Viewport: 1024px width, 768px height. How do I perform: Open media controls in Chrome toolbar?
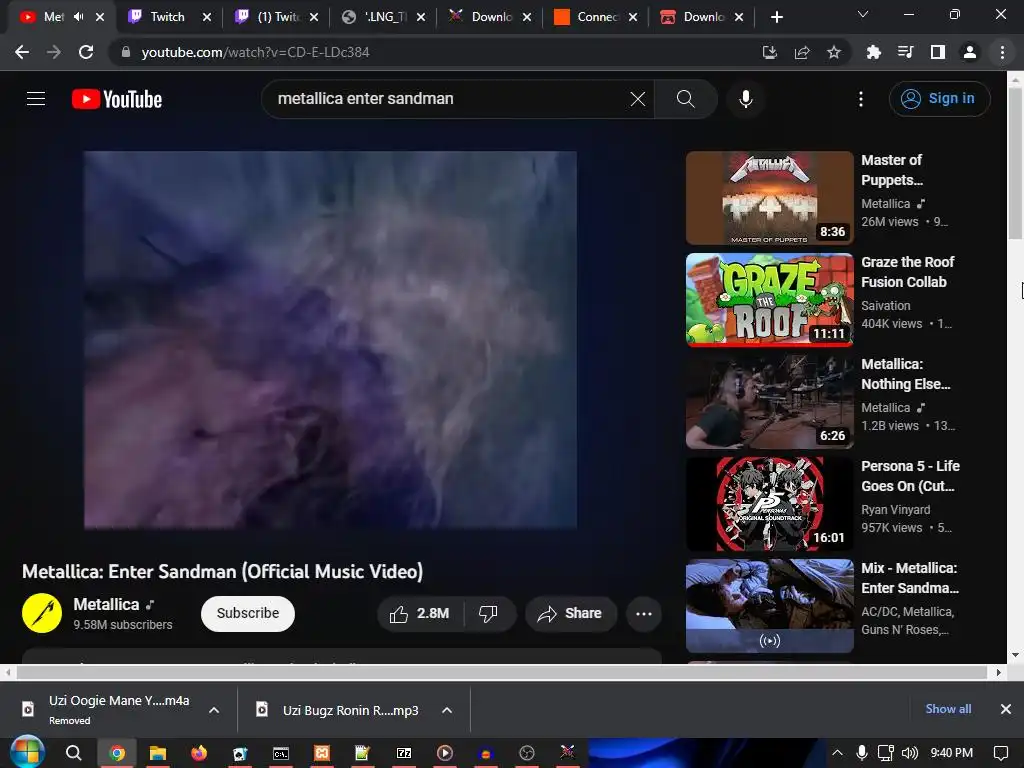pos(905,52)
